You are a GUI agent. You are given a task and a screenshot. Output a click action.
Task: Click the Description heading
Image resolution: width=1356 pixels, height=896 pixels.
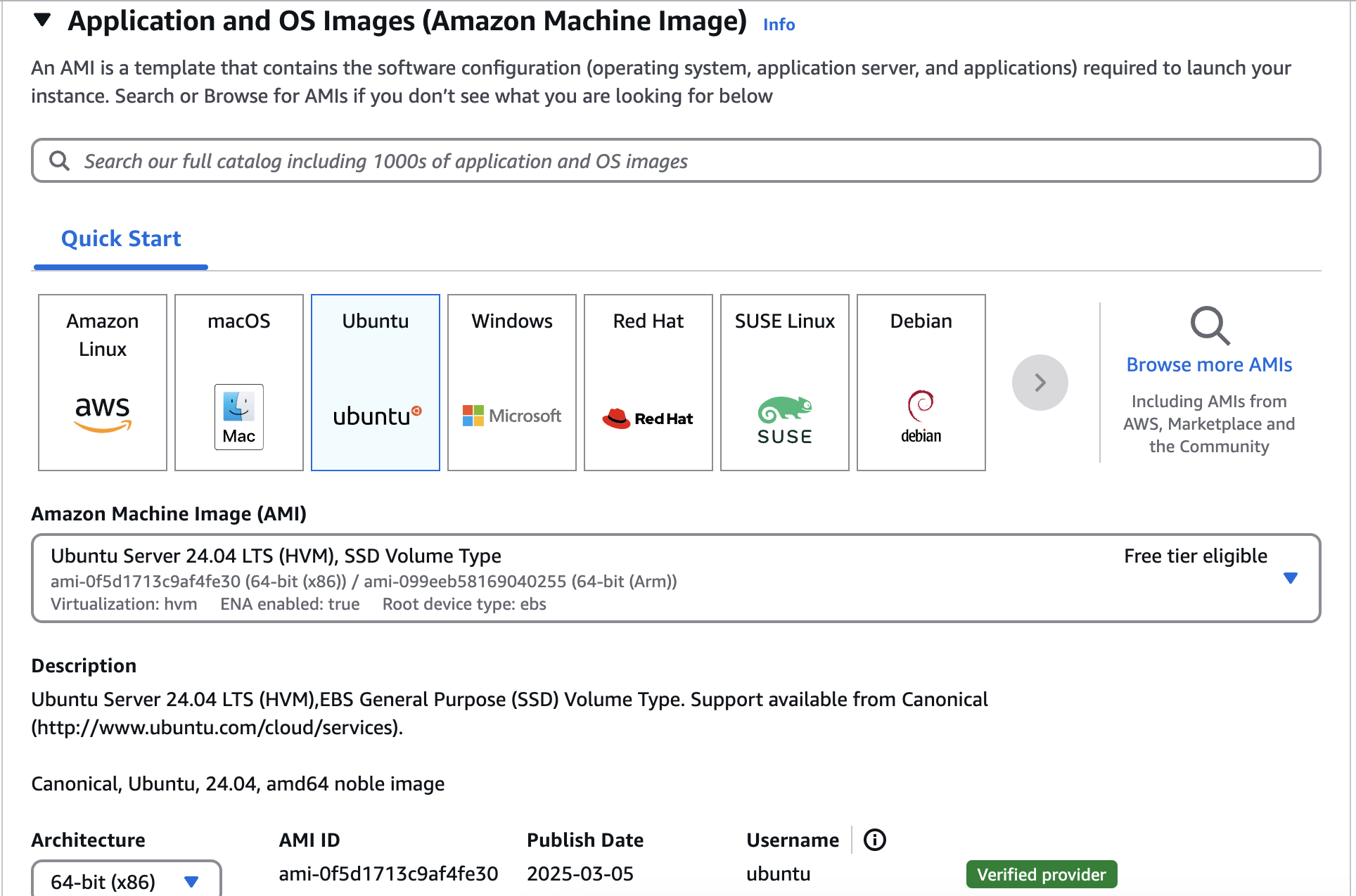point(84,665)
